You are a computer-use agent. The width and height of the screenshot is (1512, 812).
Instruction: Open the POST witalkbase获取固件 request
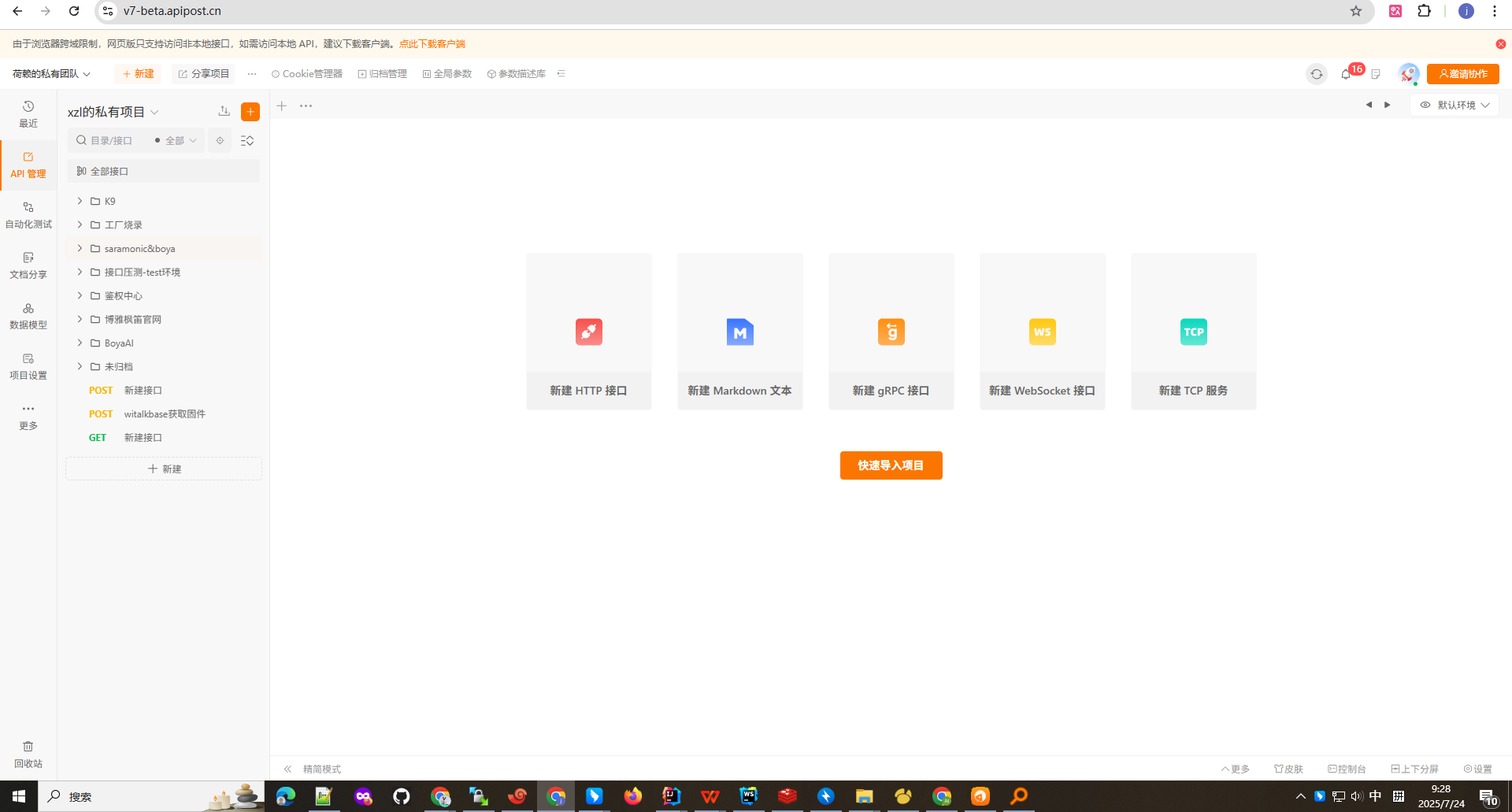164,413
